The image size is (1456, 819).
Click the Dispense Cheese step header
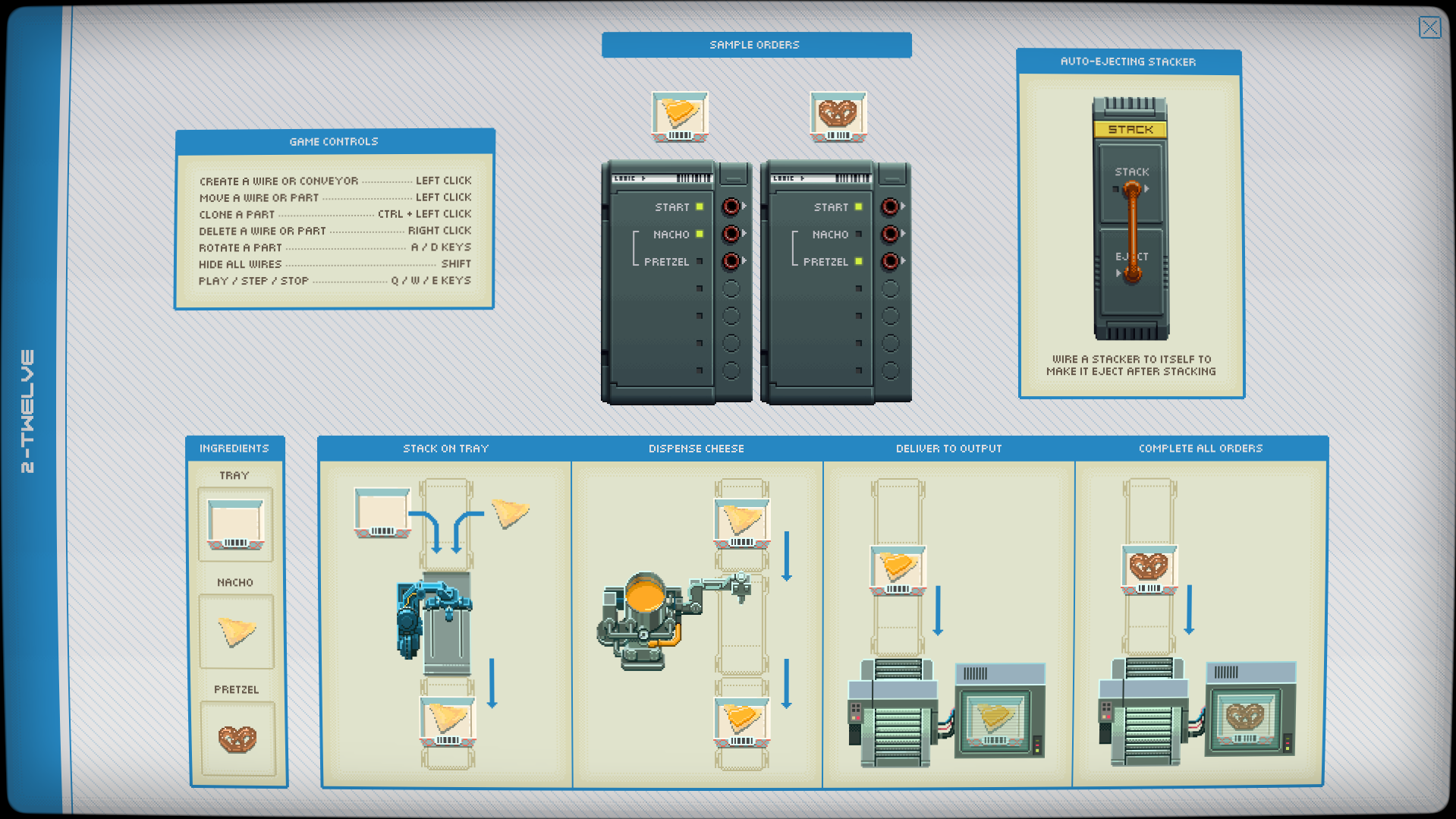pos(696,449)
